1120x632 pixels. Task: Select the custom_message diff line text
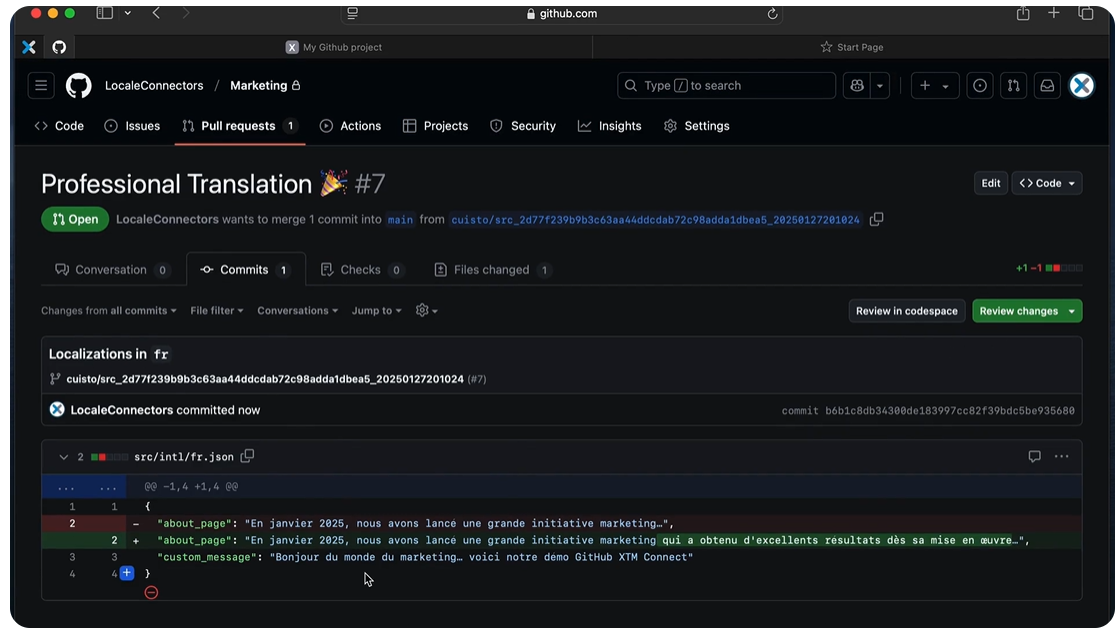425,557
